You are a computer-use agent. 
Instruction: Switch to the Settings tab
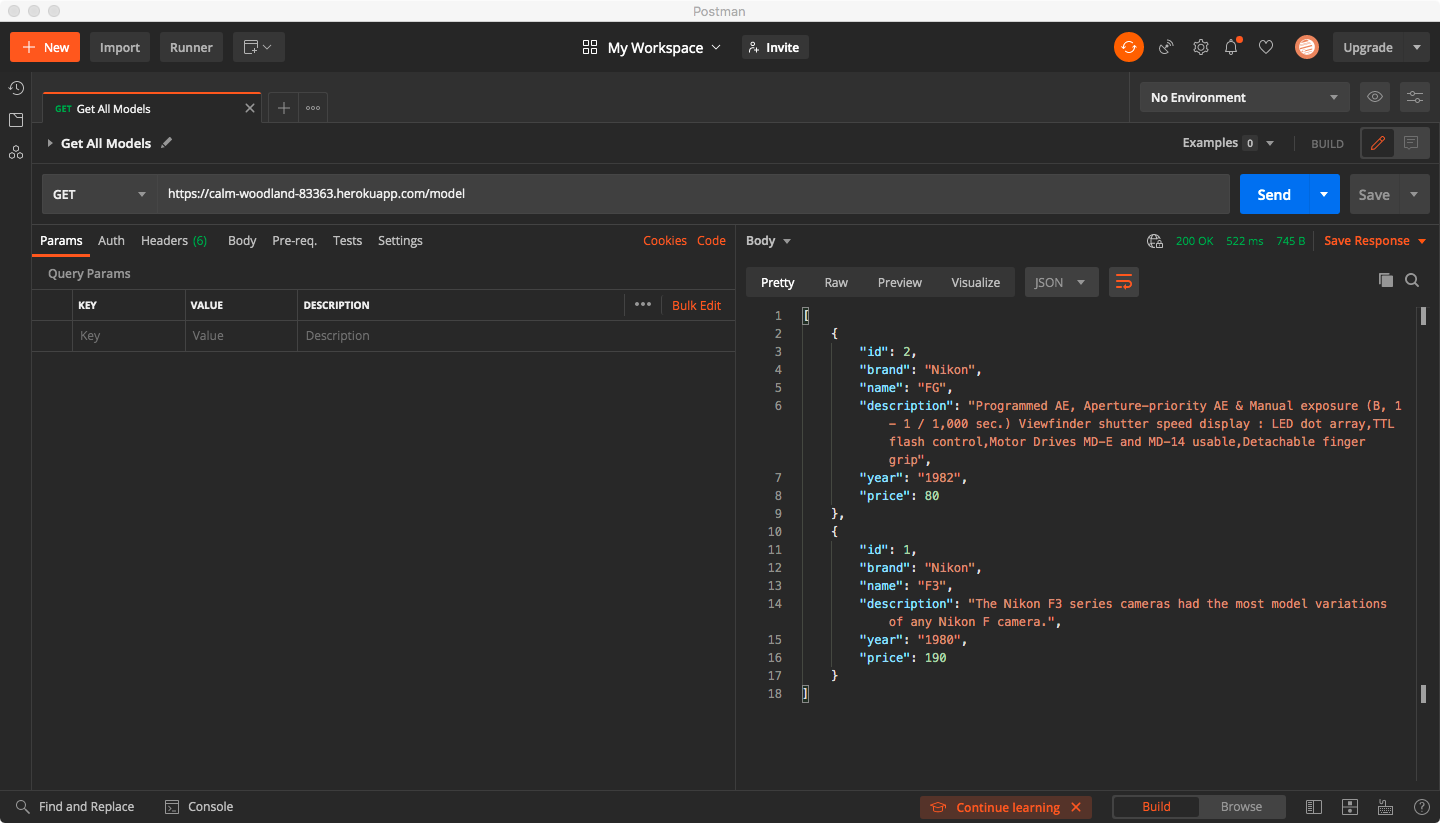tap(400, 241)
